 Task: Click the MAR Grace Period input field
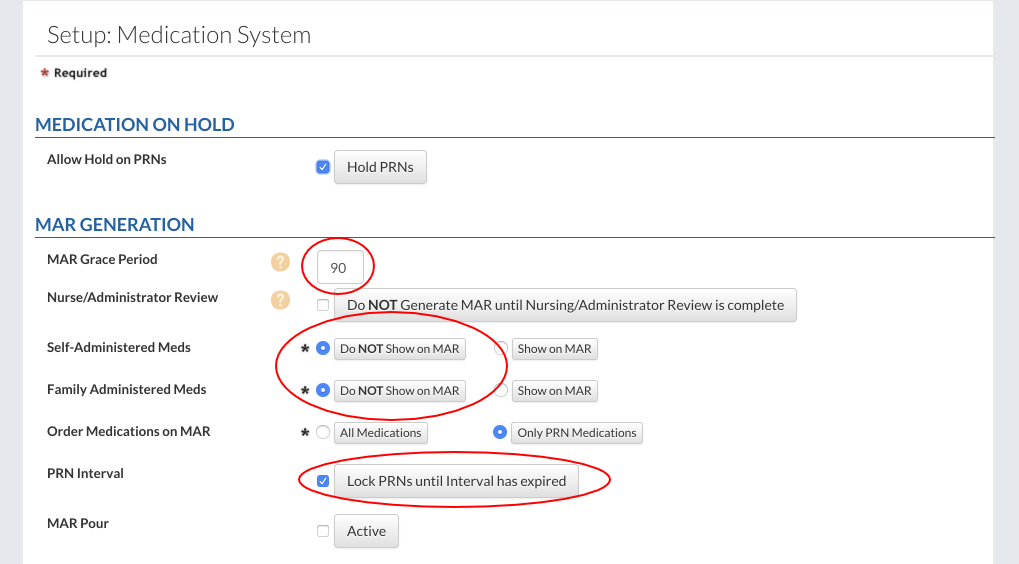(340, 268)
